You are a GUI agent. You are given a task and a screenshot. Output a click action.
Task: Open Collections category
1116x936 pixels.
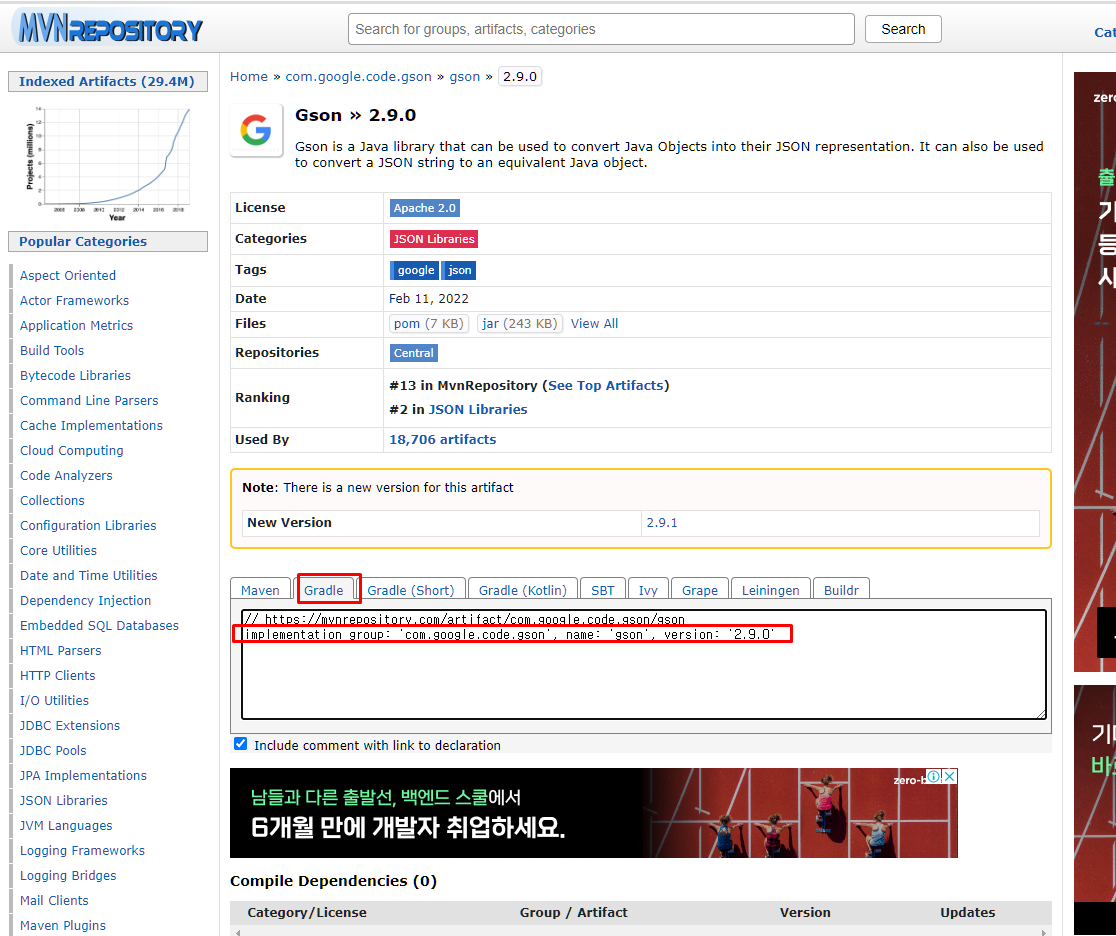point(52,500)
